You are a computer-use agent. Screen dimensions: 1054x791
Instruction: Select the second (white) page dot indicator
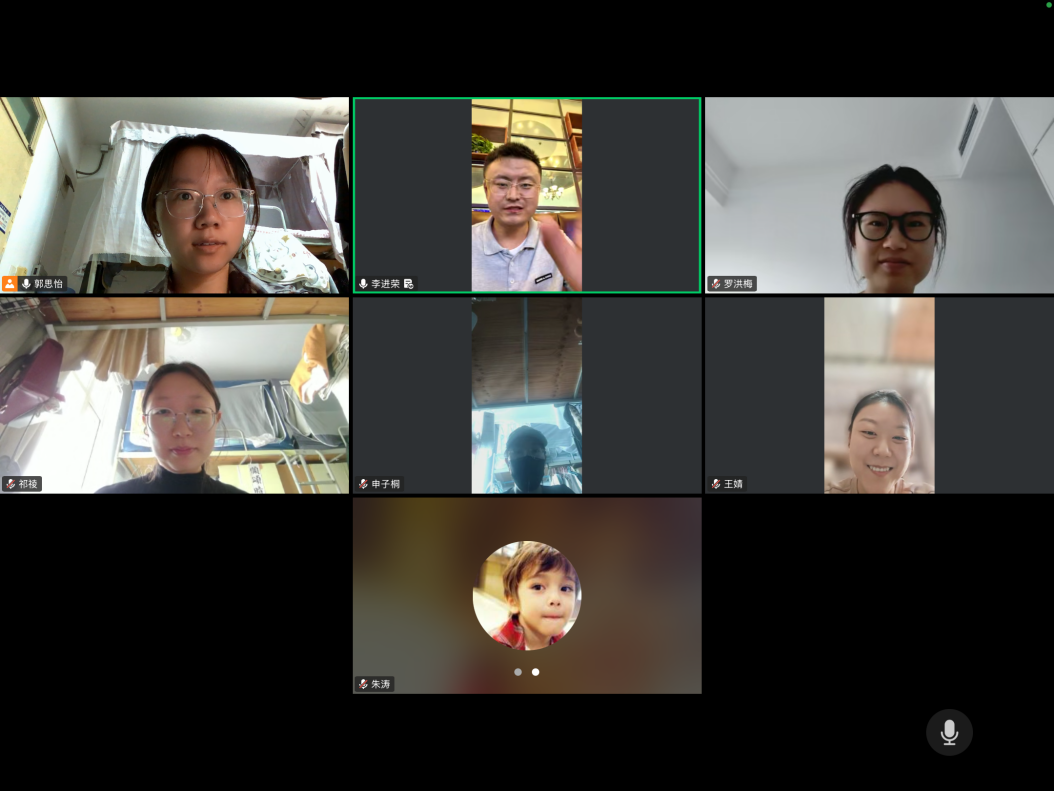tap(536, 672)
